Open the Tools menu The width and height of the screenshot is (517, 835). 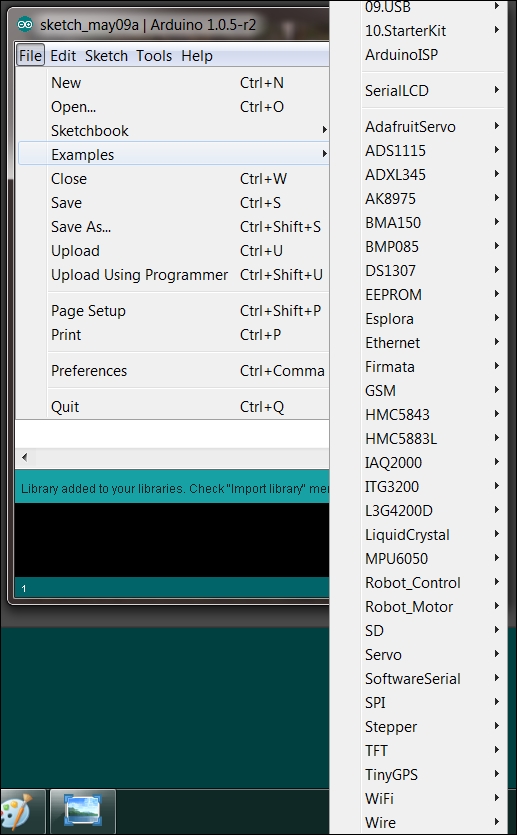click(x=154, y=55)
